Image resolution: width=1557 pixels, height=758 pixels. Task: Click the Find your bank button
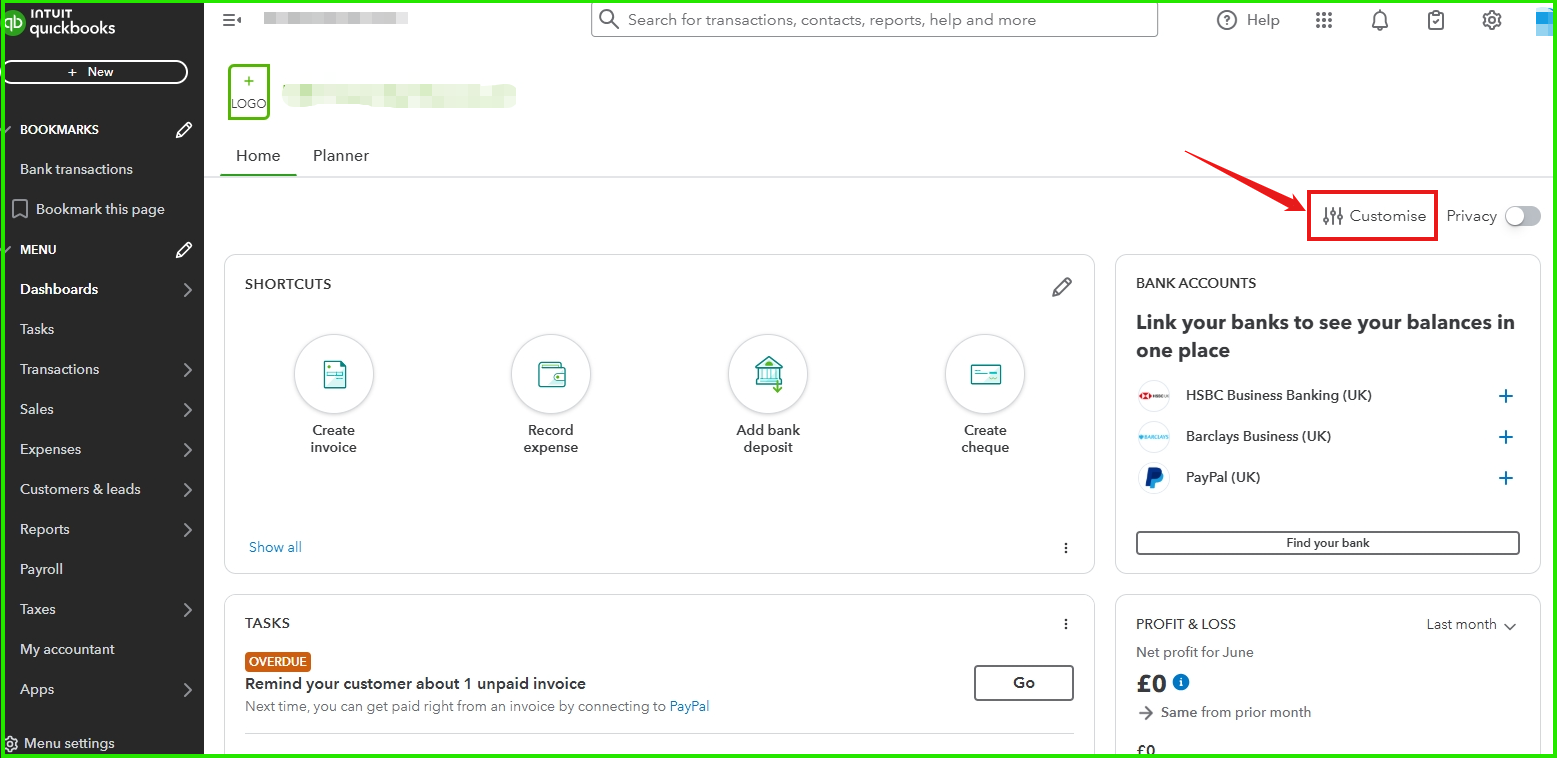(1328, 543)
